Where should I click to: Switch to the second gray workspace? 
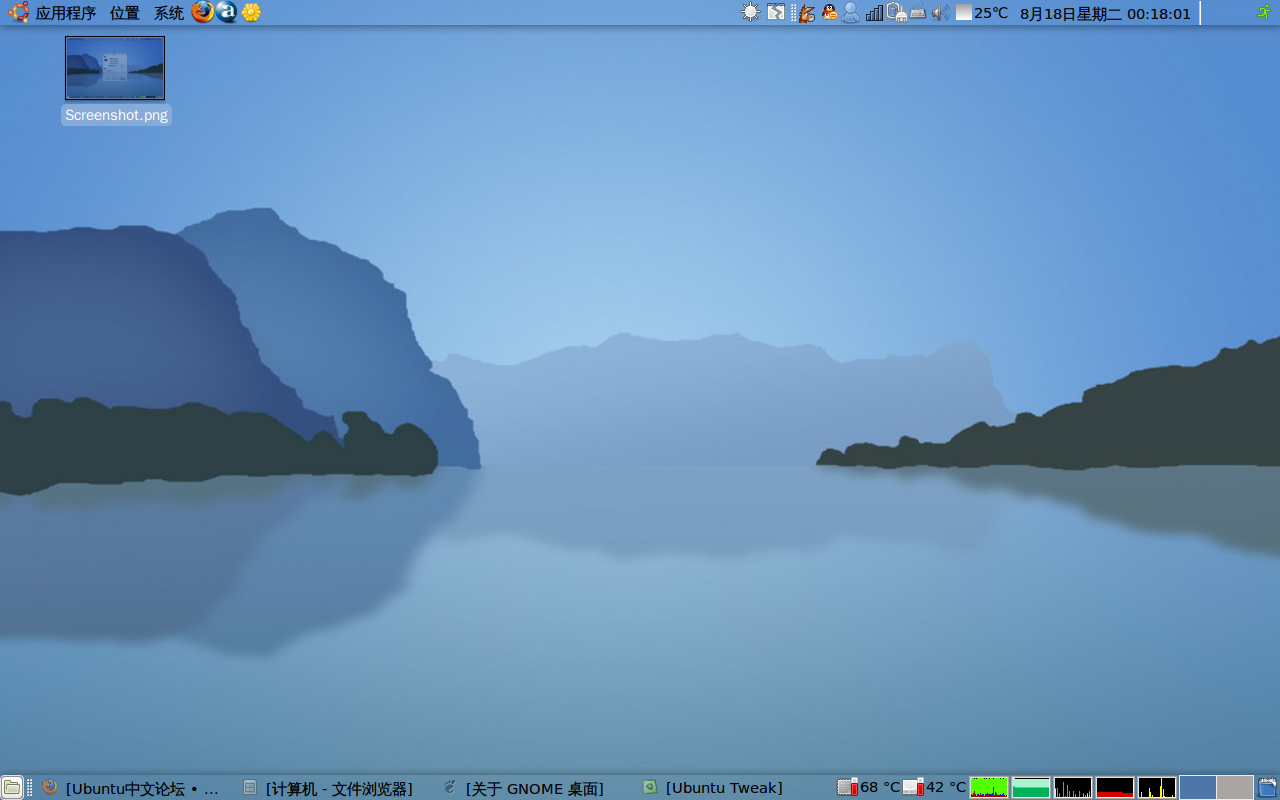(x=1235, y=787)
